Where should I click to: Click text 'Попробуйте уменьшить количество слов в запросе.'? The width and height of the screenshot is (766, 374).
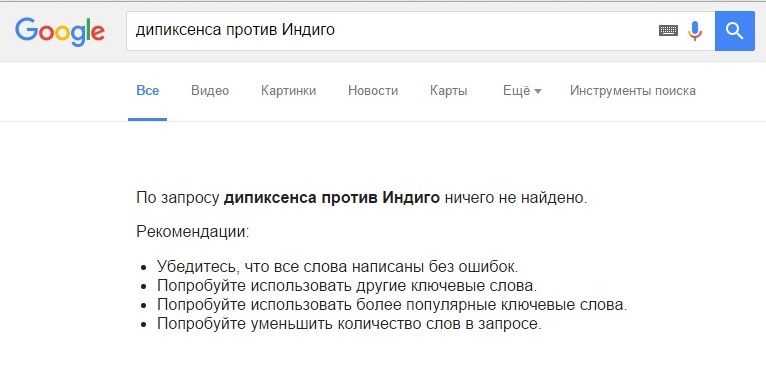349,324
